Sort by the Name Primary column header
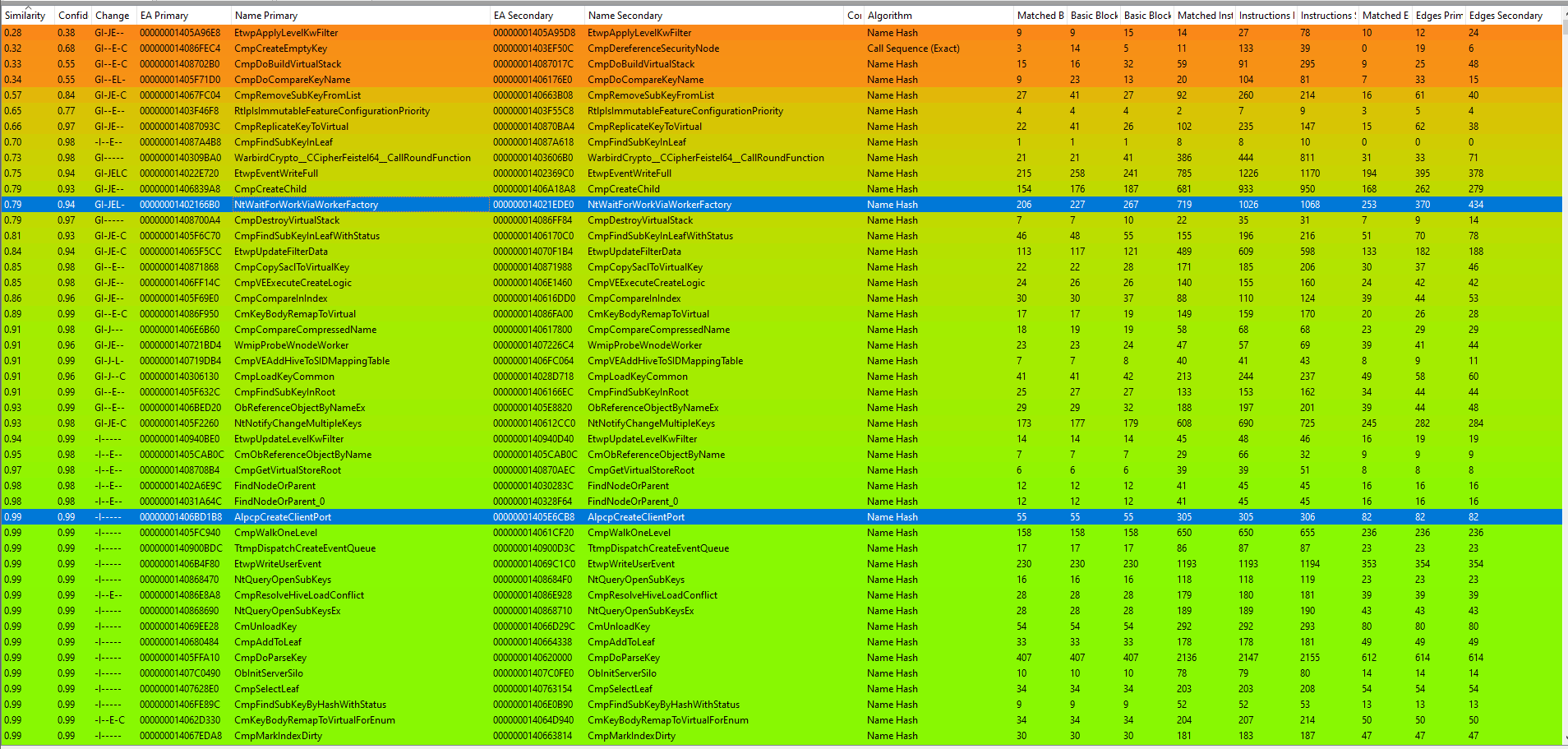The height and width of the screenshot is (749, 1568). tap(266, 16)
